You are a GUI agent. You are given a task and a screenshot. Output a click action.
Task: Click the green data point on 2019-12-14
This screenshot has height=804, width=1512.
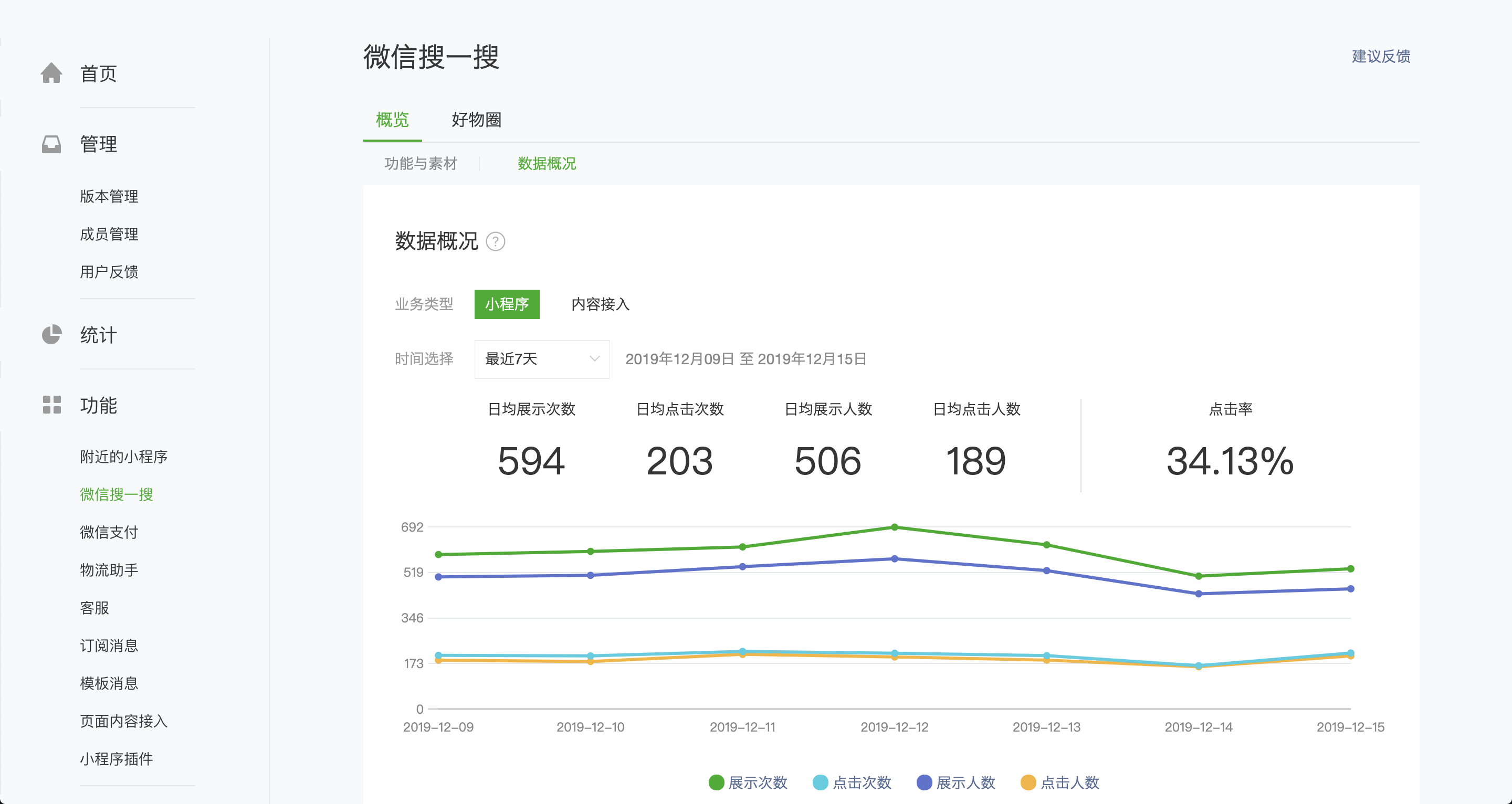[x=1199, y=576]
